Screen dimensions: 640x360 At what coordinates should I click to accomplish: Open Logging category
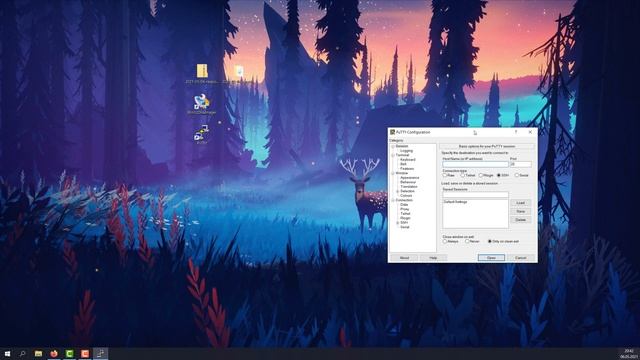407,151
